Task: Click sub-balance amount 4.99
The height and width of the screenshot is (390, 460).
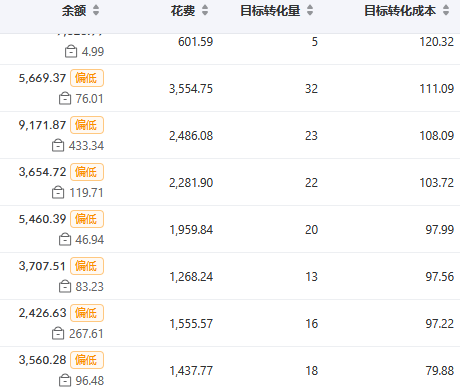Action: 93,52
